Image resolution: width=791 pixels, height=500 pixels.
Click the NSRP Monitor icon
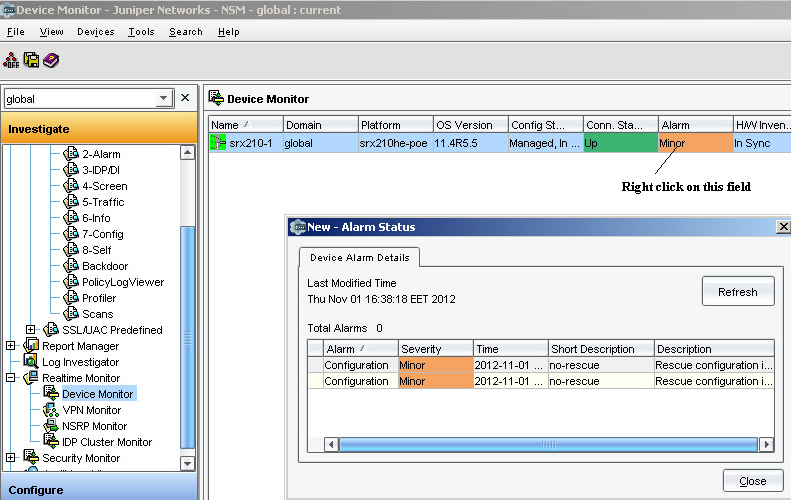tap(51, 426)
